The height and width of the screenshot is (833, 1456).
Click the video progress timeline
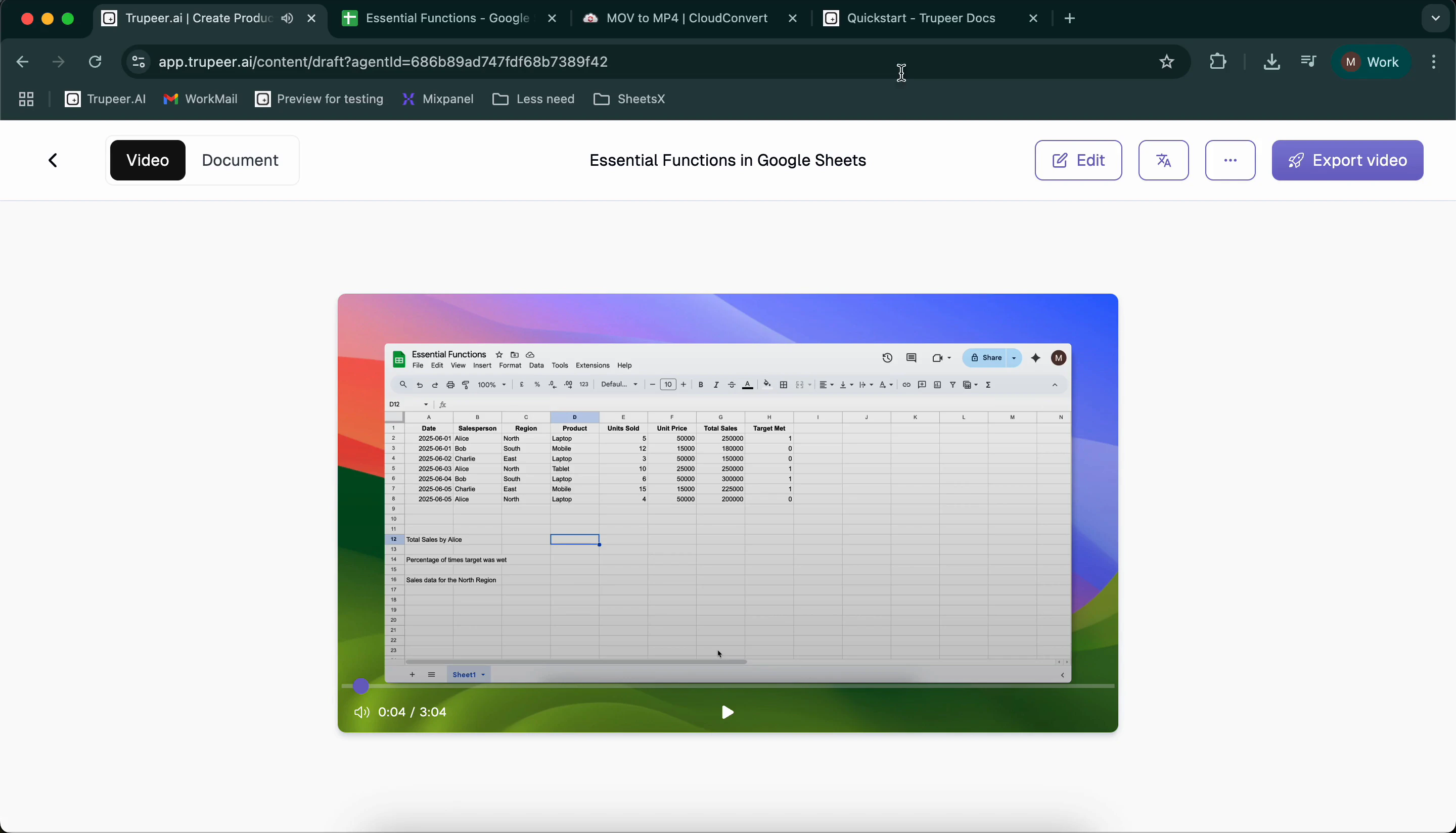coord(726,686)
